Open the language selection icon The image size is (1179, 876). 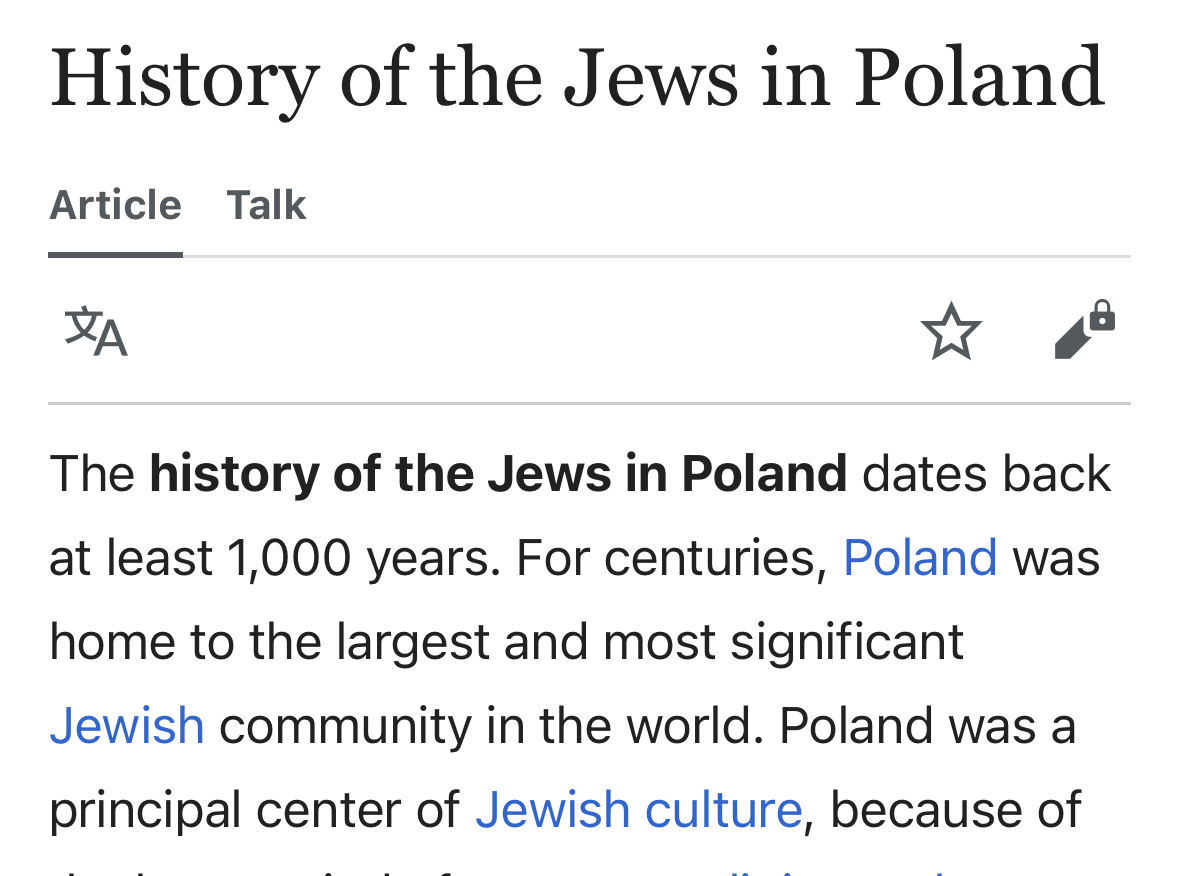tap(96, 333)
